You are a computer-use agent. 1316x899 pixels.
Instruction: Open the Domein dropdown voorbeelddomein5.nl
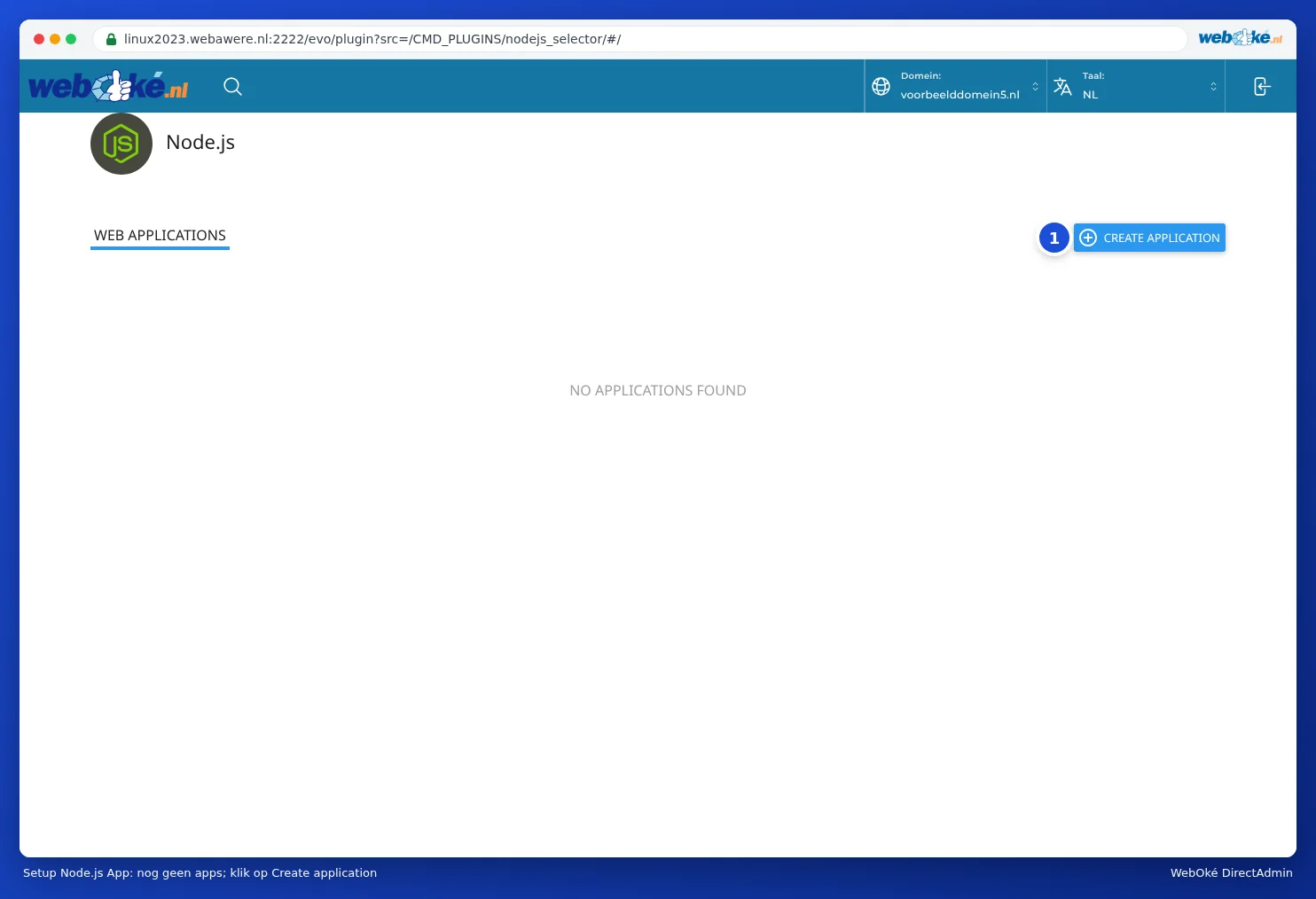pyautogui.click(x=956, y=86)
